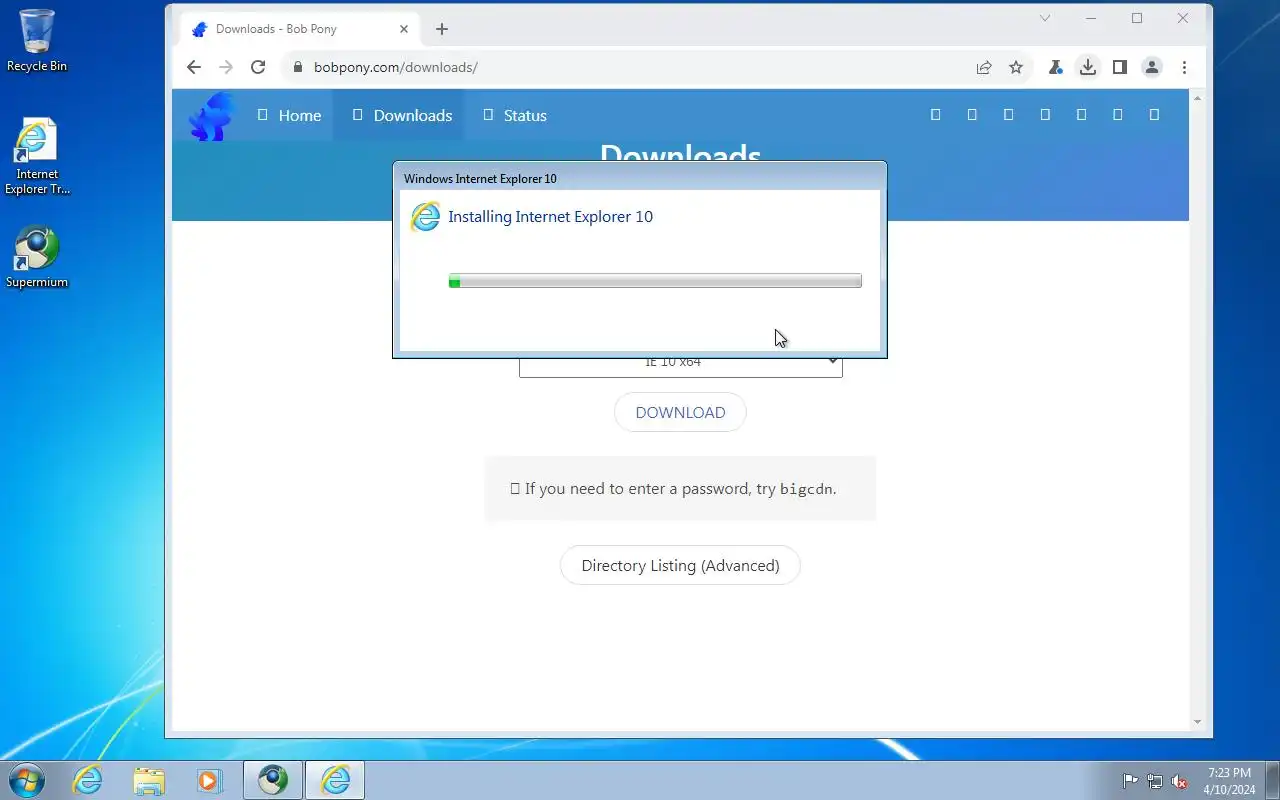Open the Internet Explorer desktop shortcut
The height and width of the screenshot is (800, 1280).
point(37,156)
